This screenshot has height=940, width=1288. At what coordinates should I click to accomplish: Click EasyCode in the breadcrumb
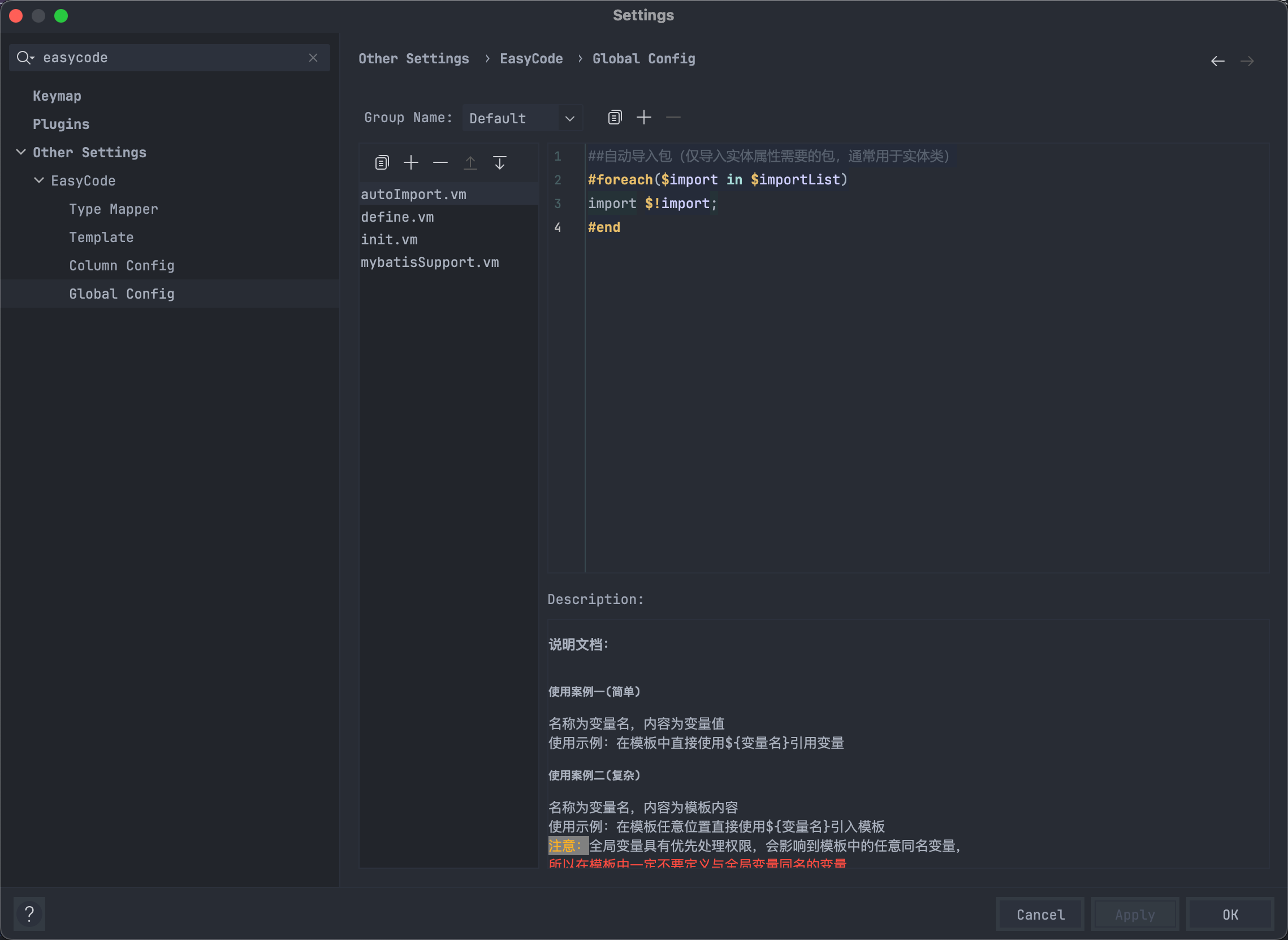[x=531, y=59]
